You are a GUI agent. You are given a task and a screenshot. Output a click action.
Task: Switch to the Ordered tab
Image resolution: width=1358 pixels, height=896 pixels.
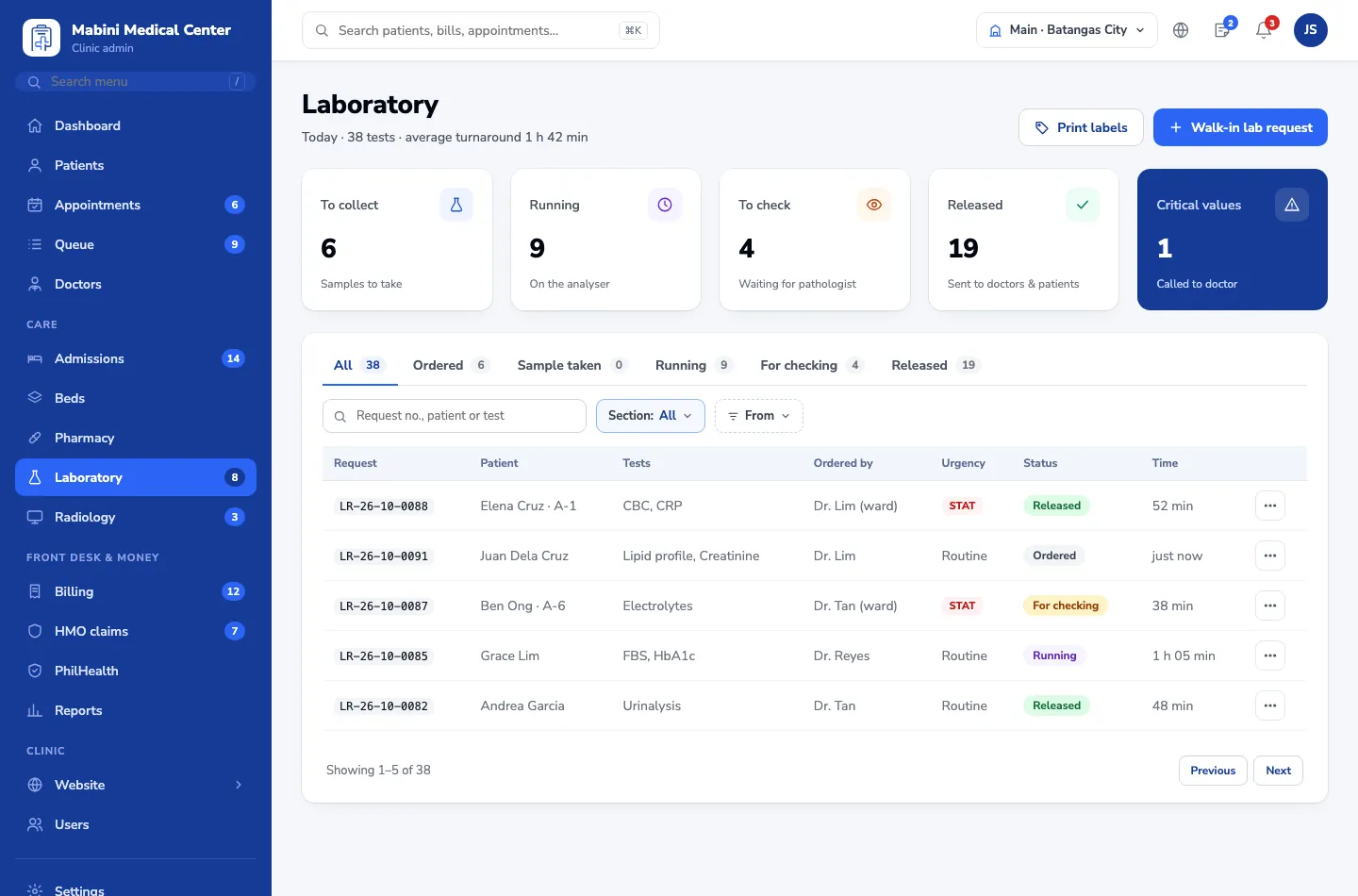click(451, 365)
